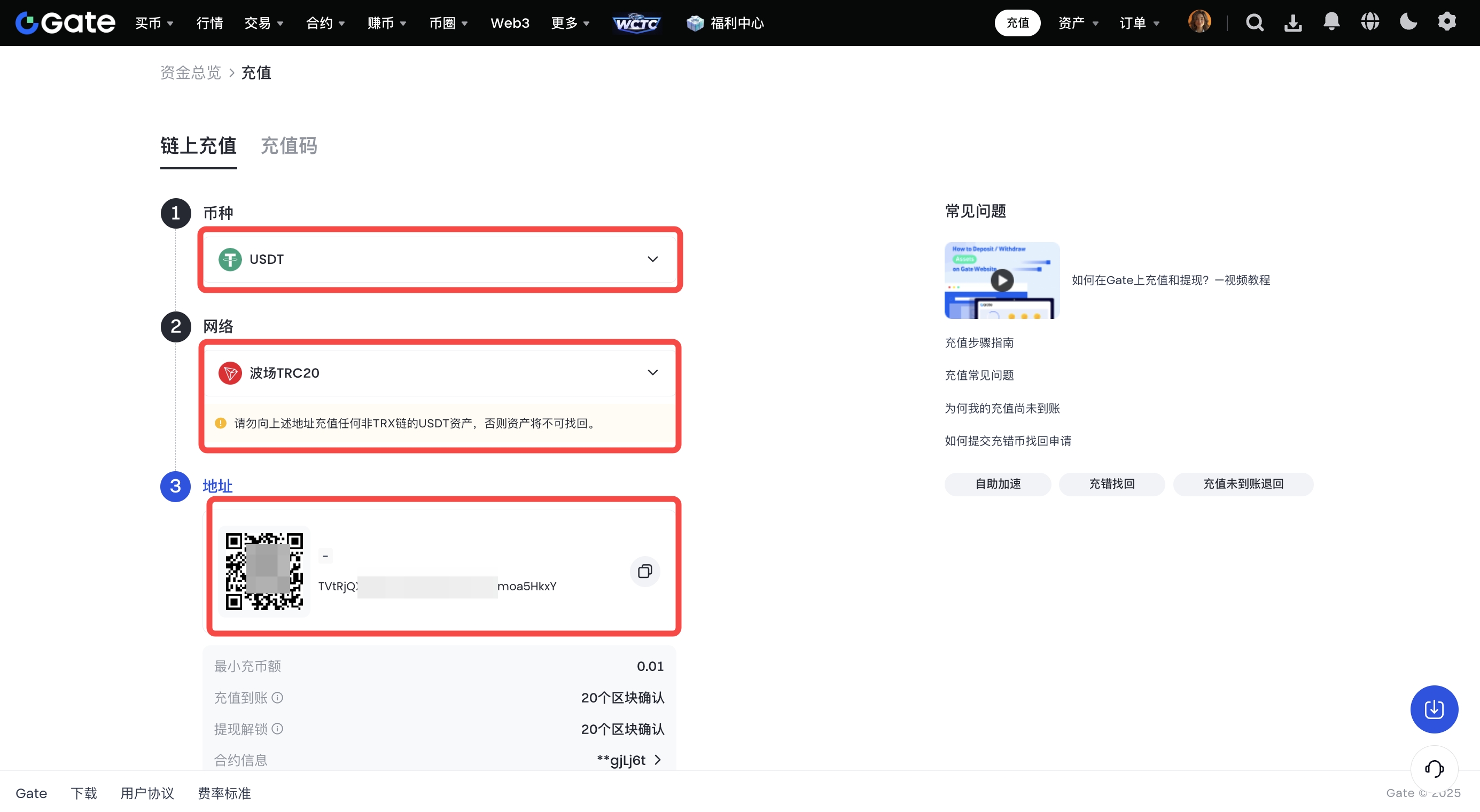The width and height of the screenshot is (1480, 812).
Task: Open the 充值步骤指南 link
Action: tap(979, 343)
